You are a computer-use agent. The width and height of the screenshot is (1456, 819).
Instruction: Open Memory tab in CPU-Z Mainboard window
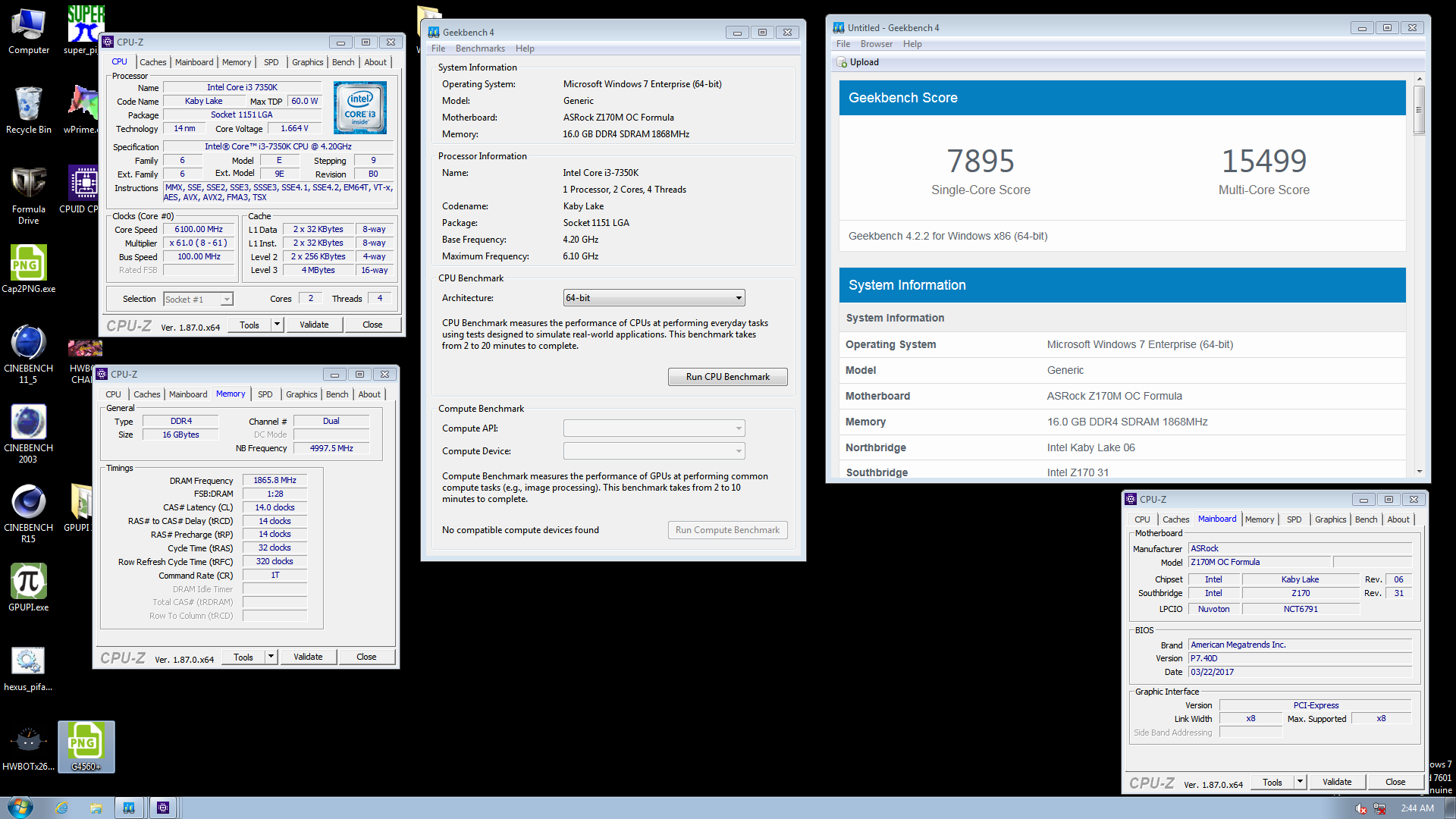(x=1260, y=519)
